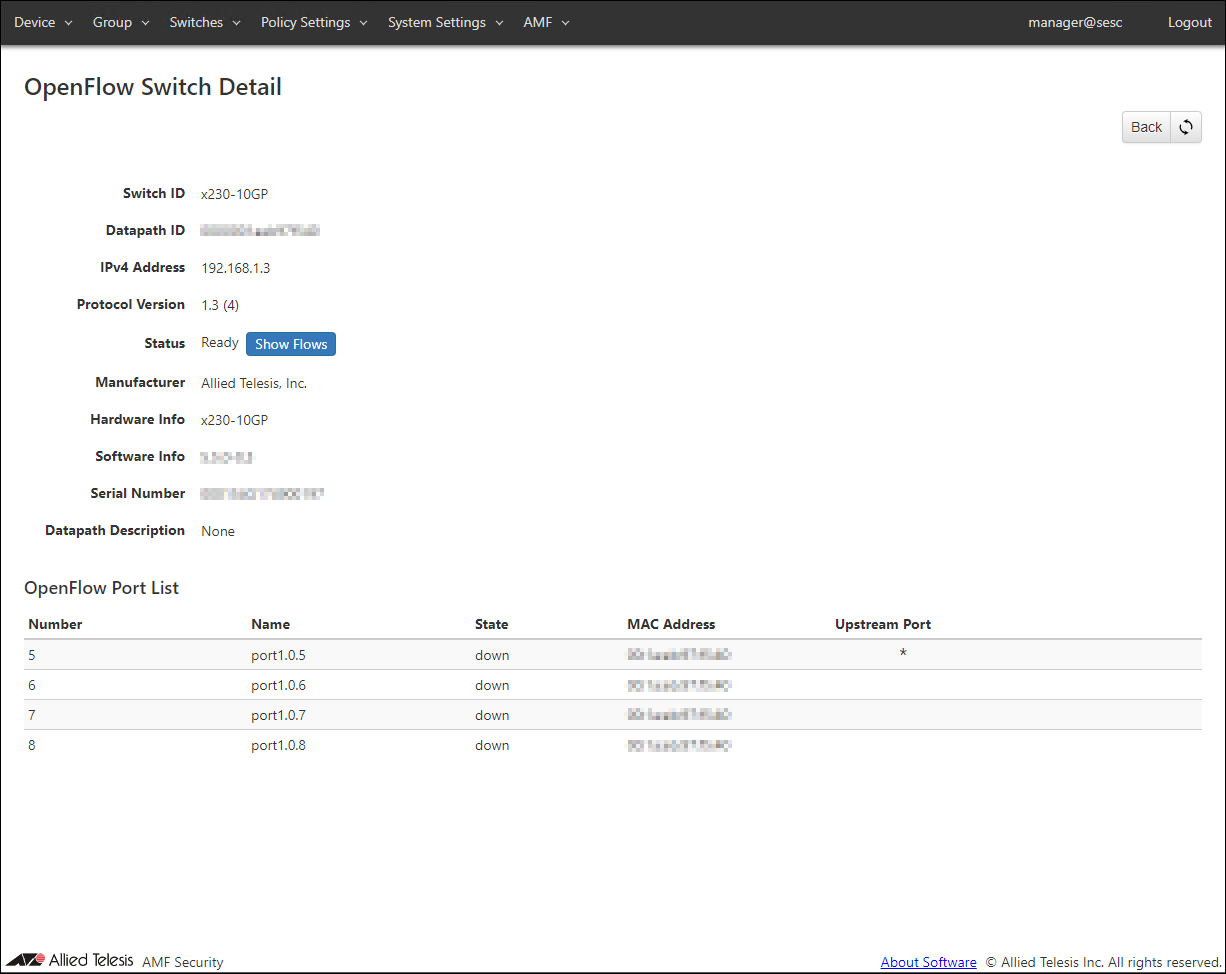
Task: Click the refresh icon next to Back
Action: [1186, 127]
